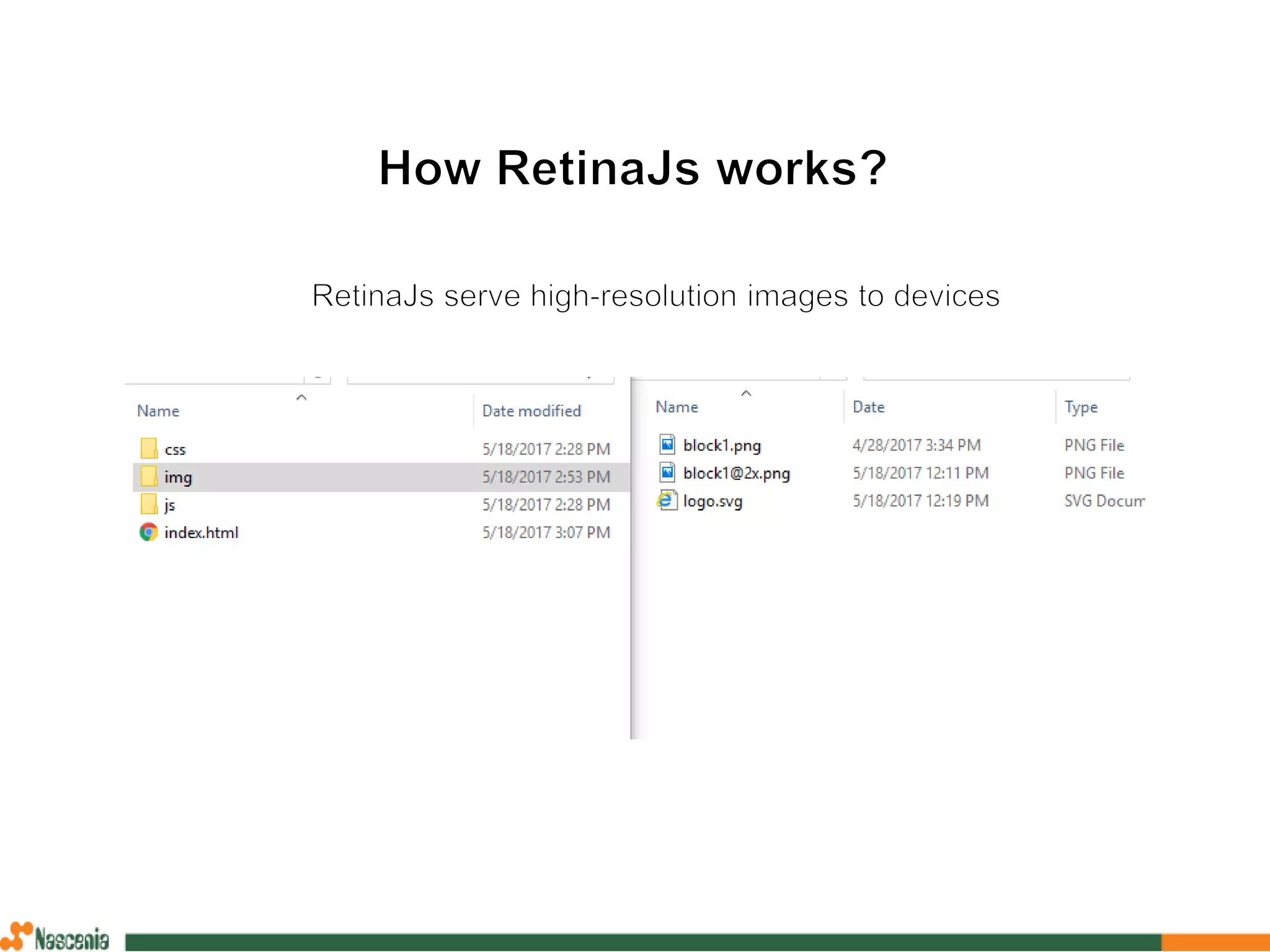Click the Internet Explorer icon for logo.svg

667,500
